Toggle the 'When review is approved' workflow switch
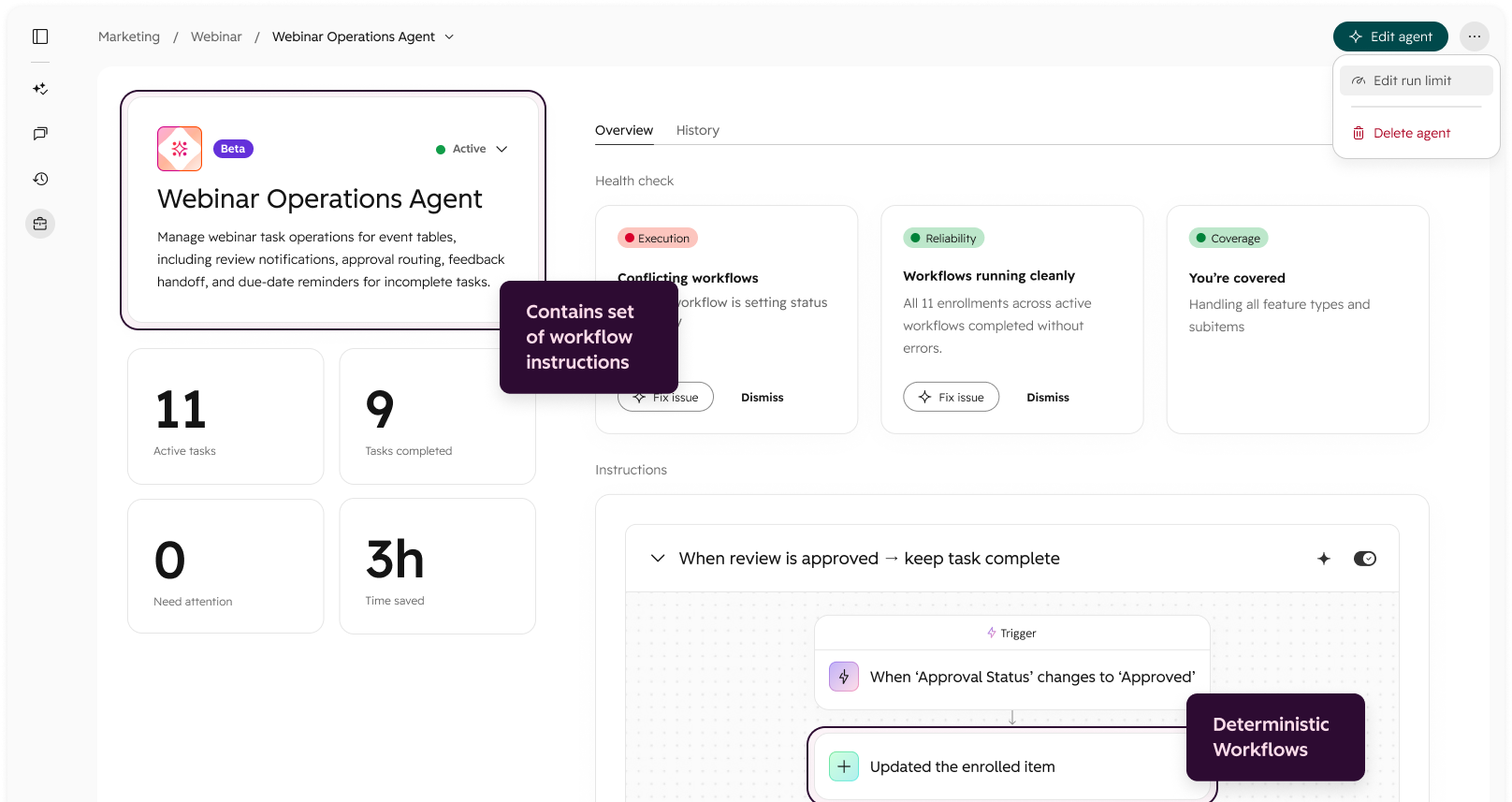 pos(1365,559)
